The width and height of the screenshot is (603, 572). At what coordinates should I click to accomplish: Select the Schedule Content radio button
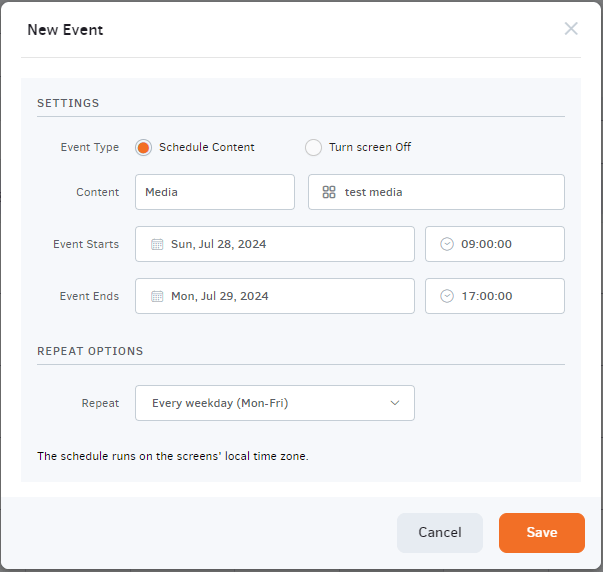(143, 147)
